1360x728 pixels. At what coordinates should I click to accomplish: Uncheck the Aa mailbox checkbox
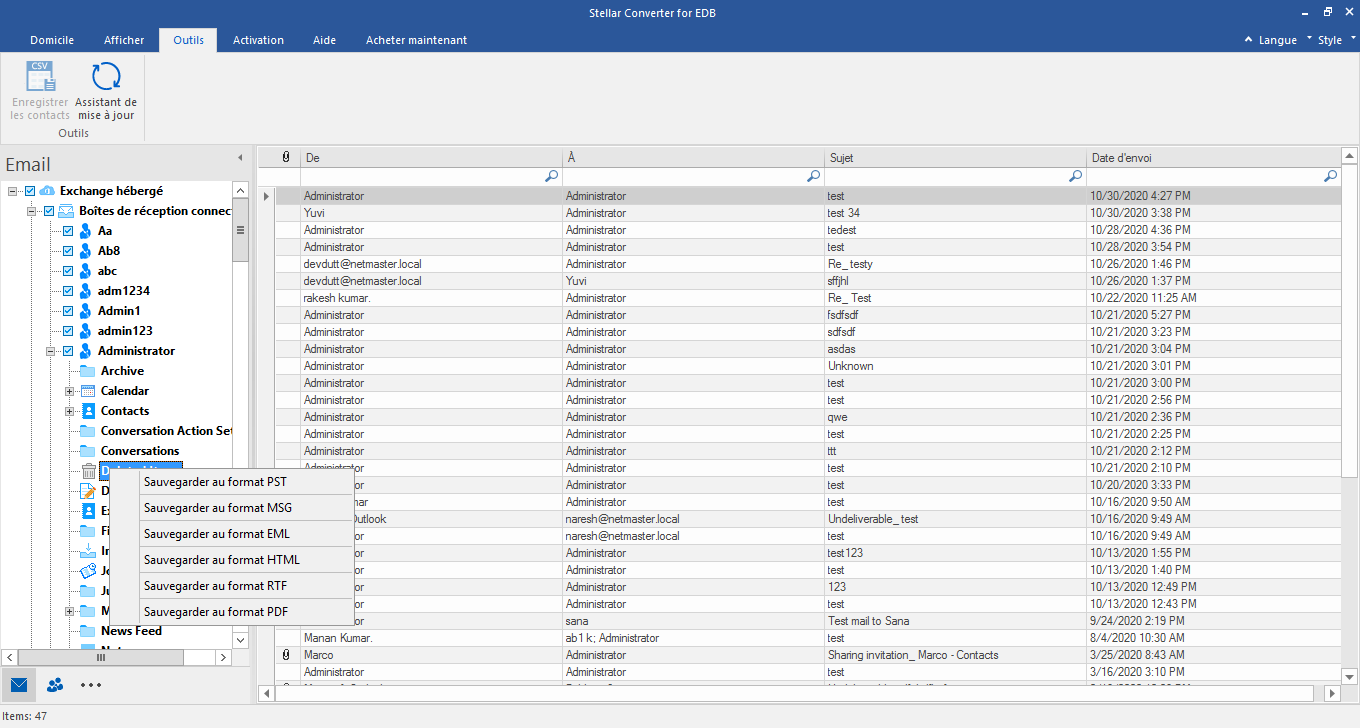click(68, 231)
